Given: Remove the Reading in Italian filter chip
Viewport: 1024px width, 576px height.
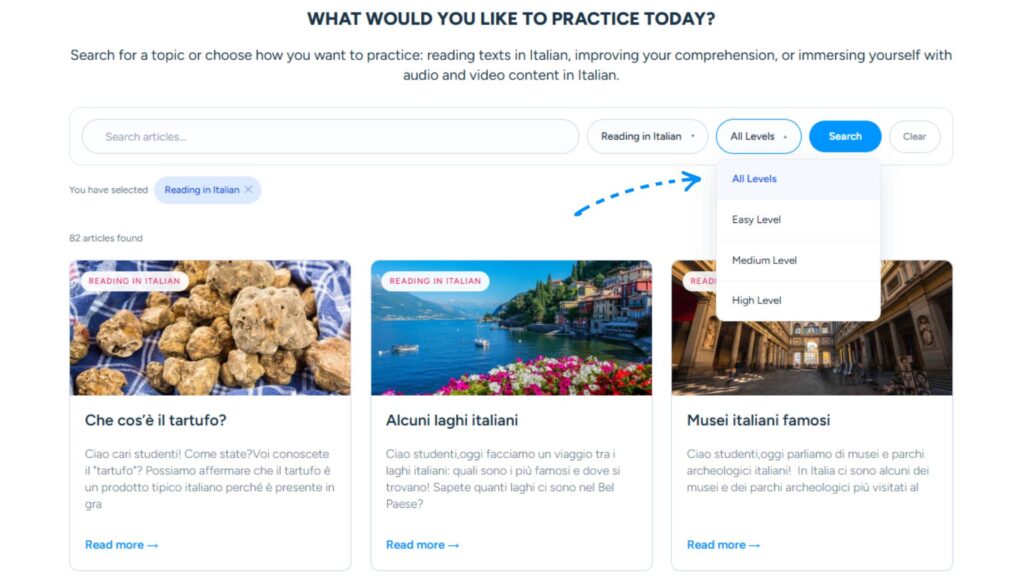Looking at the screenshot, I should click(x=248, y=190).
